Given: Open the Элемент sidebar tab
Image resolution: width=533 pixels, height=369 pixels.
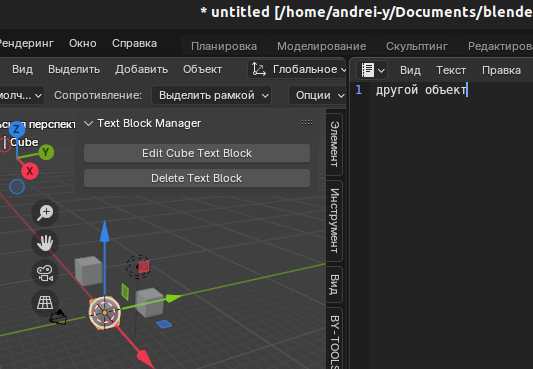Looking at the screenshot, I should tap(334, 144).
